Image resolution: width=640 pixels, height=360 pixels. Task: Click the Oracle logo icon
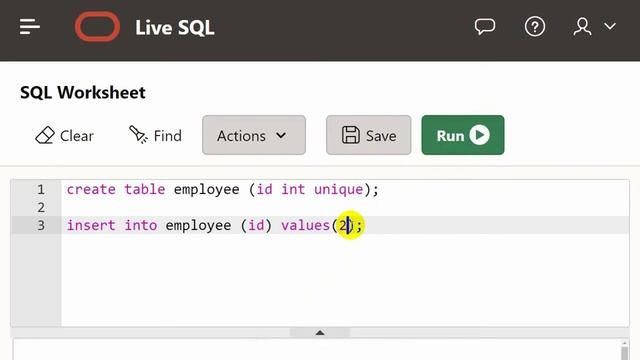tap(98, 27)
